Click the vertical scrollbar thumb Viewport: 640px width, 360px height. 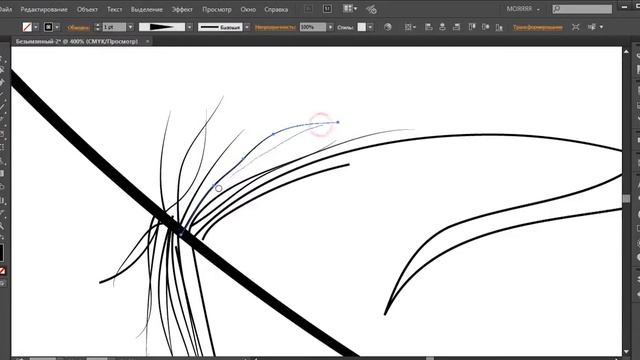626,198
